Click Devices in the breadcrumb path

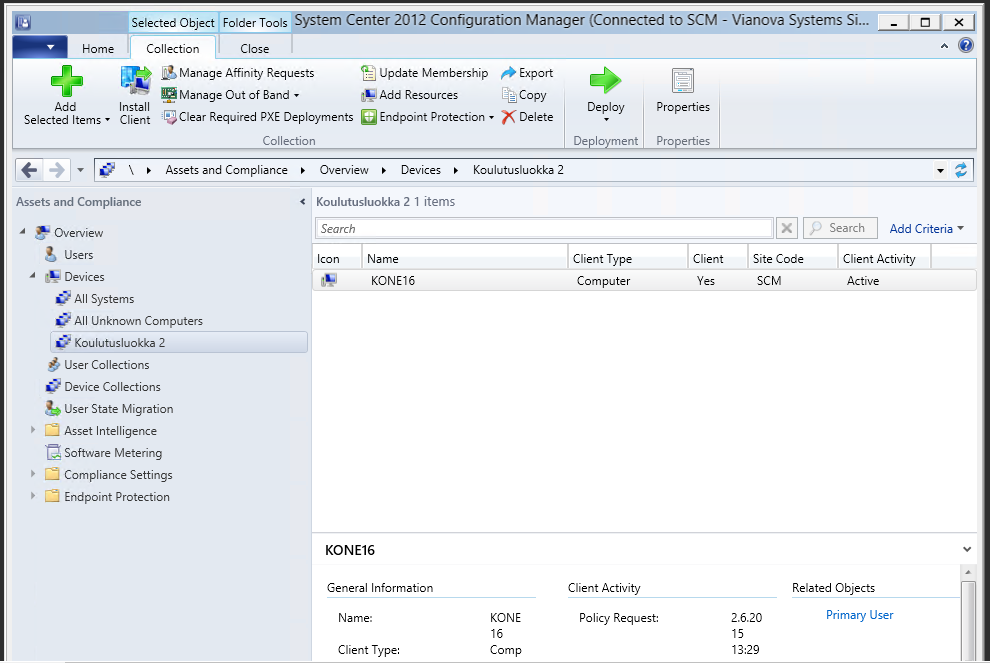coord(420,170)
